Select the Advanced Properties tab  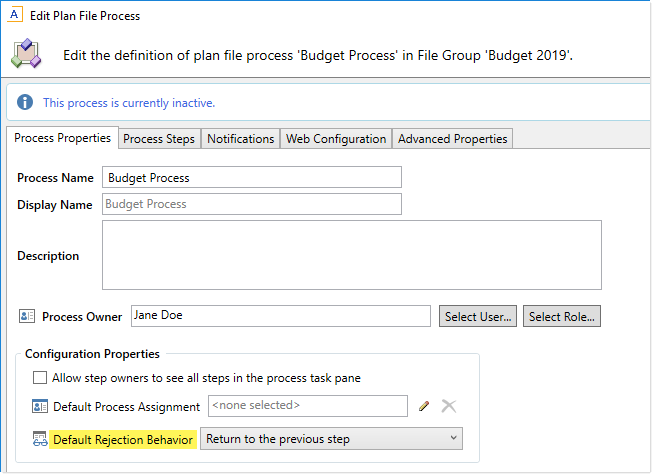453,139
